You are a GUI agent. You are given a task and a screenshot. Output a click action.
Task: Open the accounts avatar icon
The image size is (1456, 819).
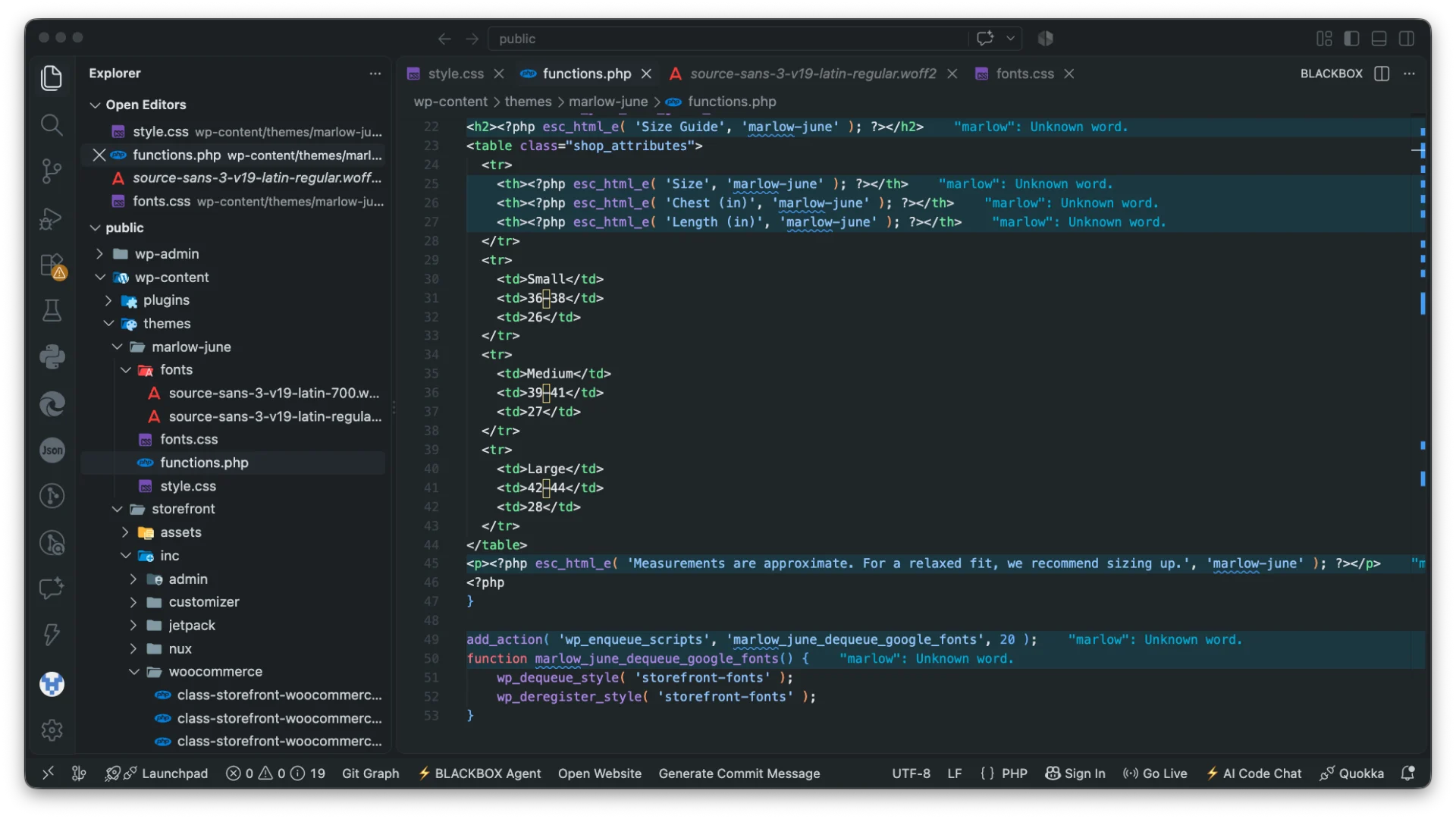point(52,684)
